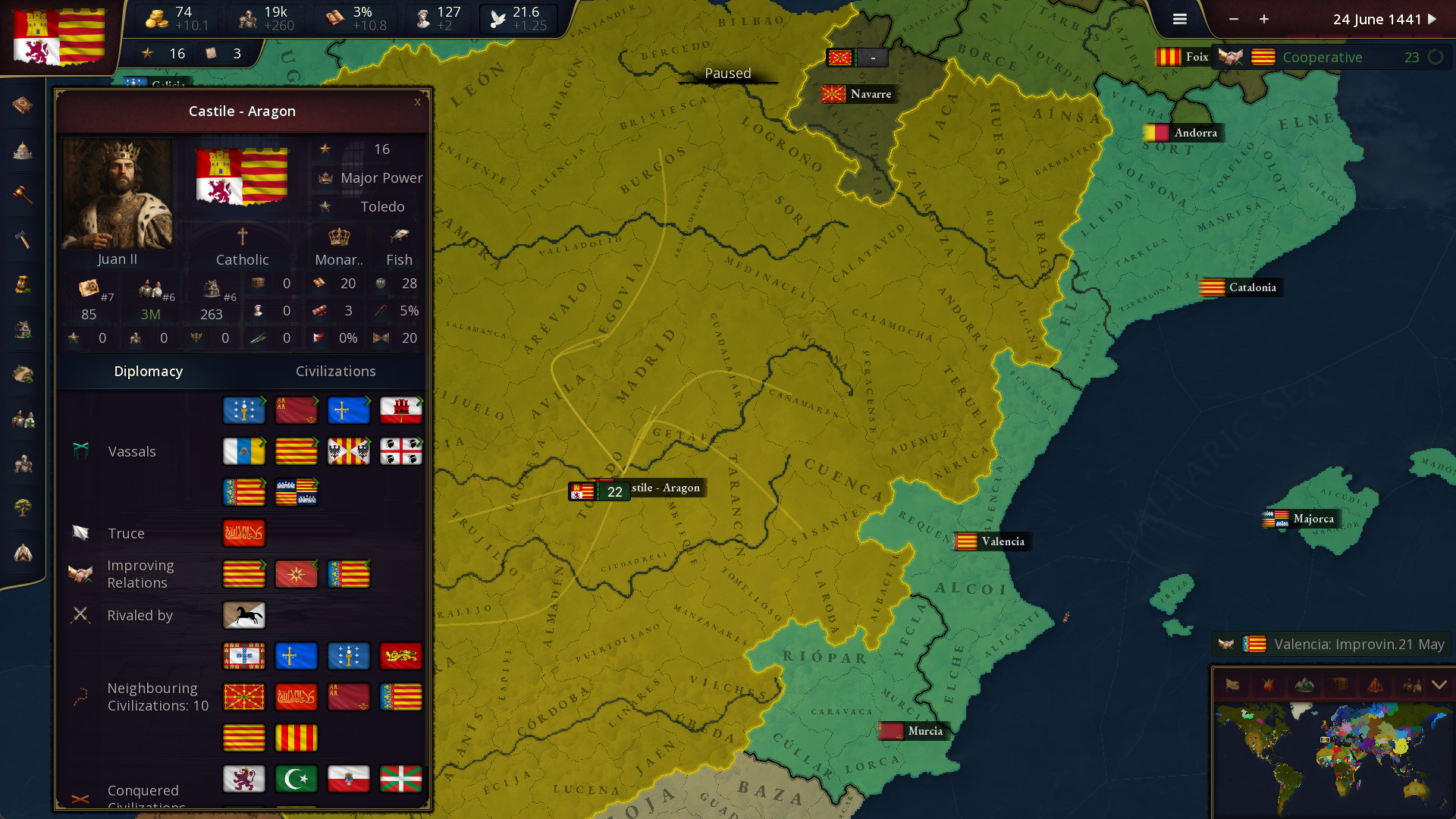This screenshot has height=819, width=1456.
Task: Select the horse flag in Rivaled by
Action: pyautogui.click(x=243, y=615)
